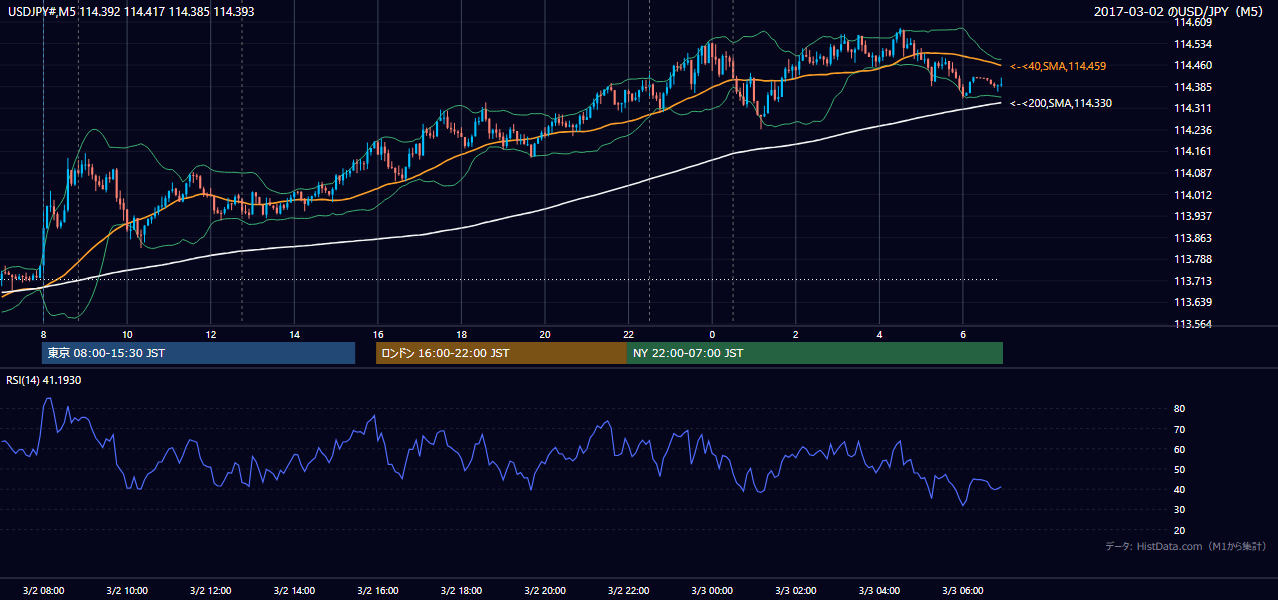Click the 114.236 price axis label
Viewport: 1278px width, 600px height.
click(1194, 130)
